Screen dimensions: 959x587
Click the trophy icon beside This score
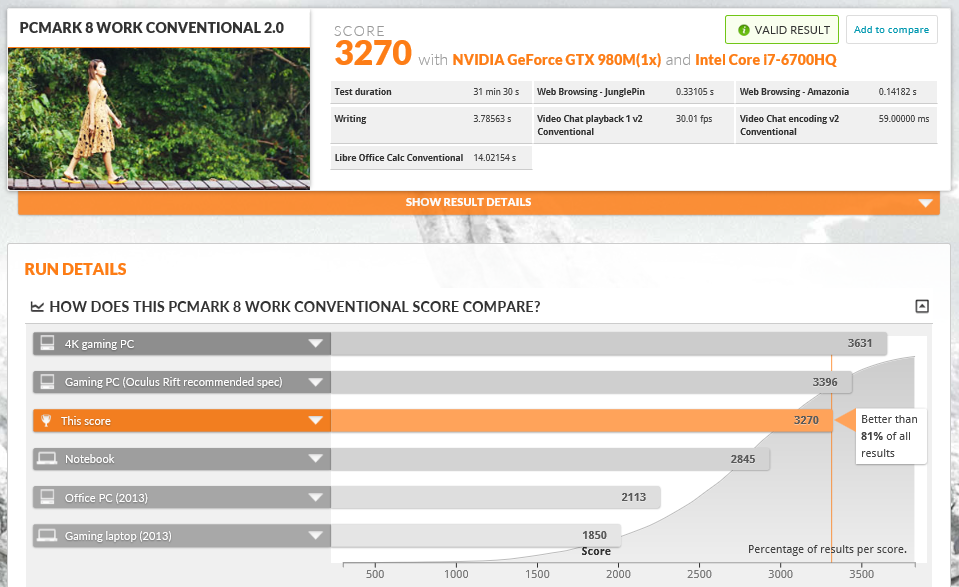pos(46,420)
